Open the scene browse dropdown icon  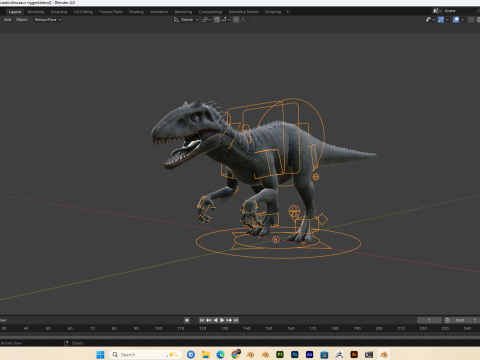click(x=437, y=11)
